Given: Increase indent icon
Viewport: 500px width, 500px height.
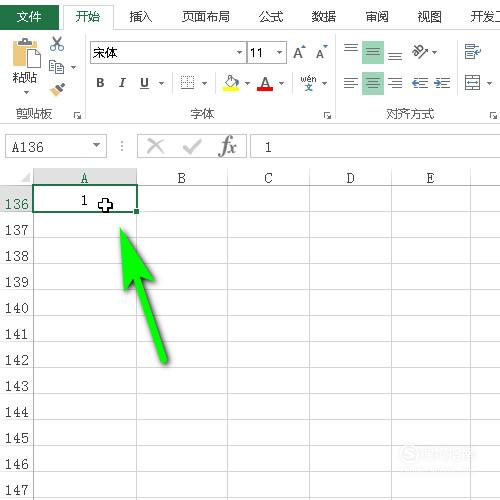Looking at the screenshot, I should (442, 83).
